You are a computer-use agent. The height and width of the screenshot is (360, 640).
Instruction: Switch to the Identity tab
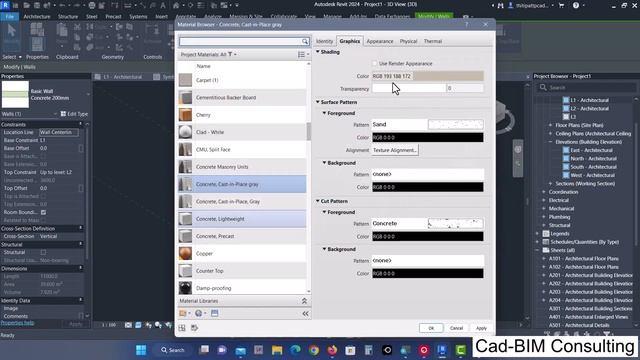coord(324,41)
